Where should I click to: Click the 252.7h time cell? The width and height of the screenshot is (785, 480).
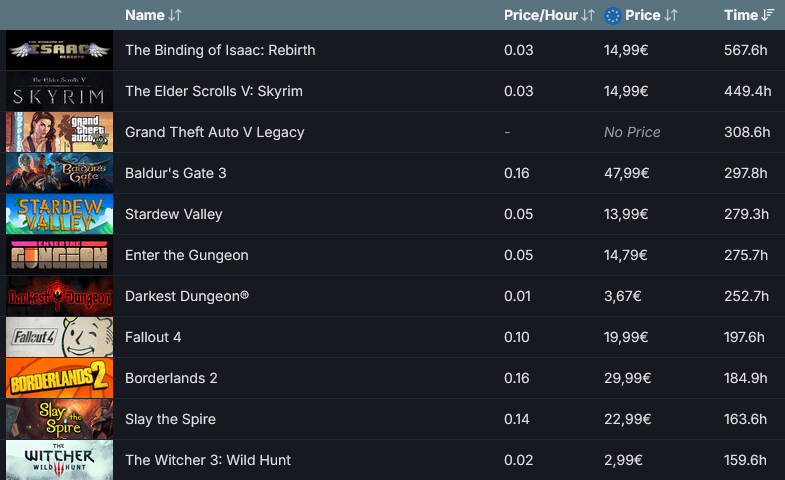click(x=746, y=296)
